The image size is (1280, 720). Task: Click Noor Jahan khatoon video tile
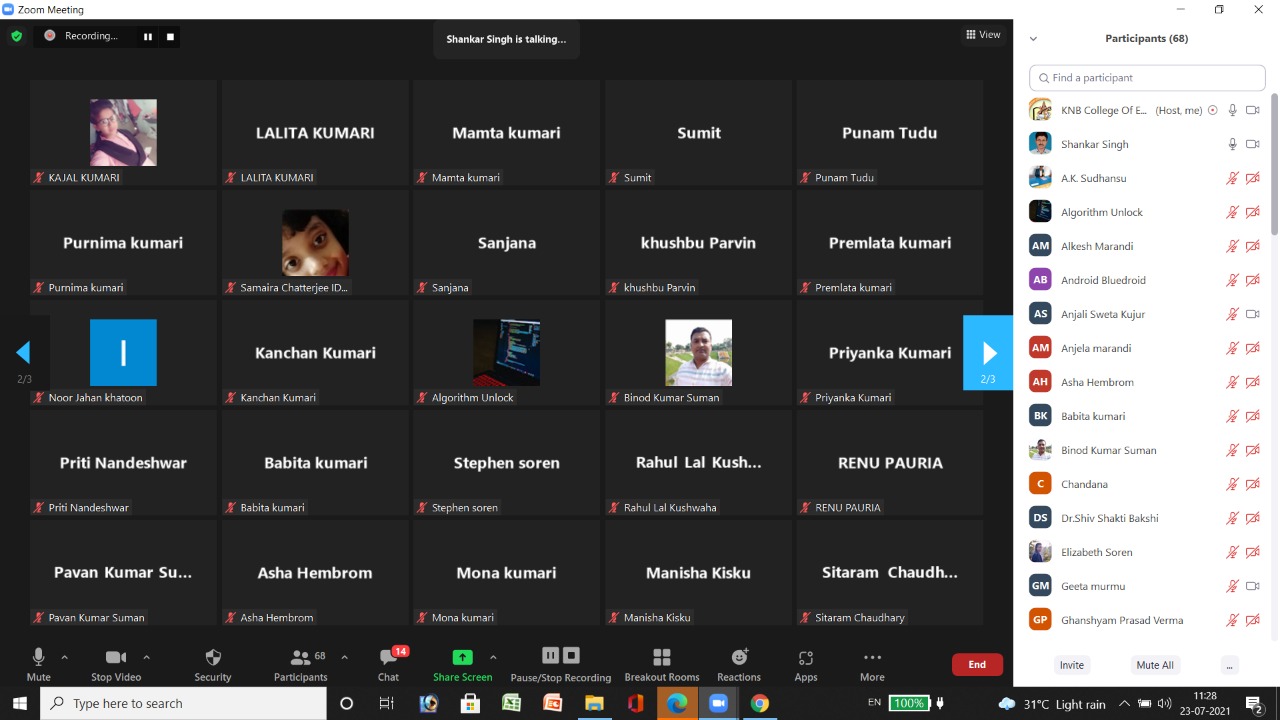pyautogui.click(x=123, y=353)
